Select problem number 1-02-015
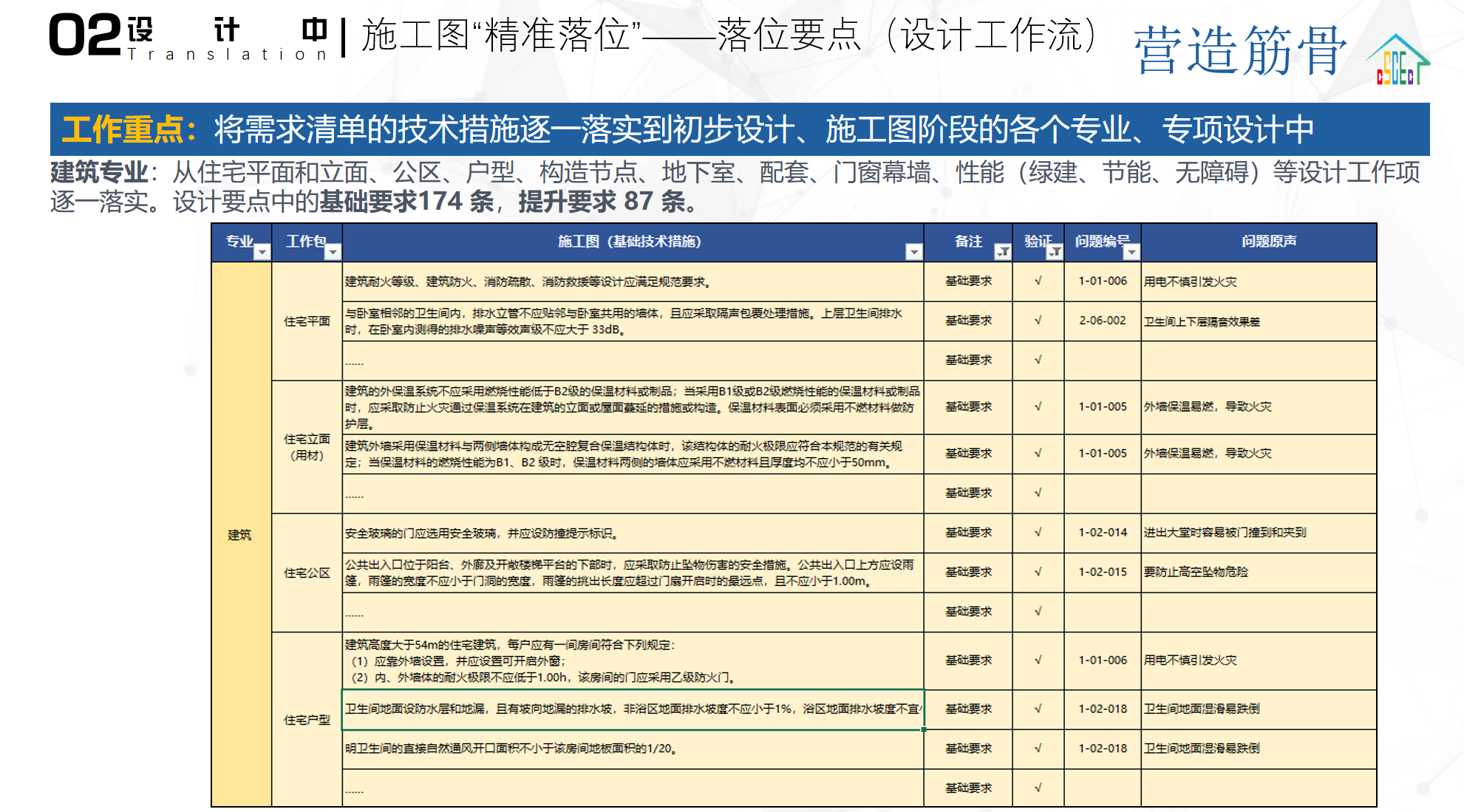This screenshot has height=812, width=1464. pyautogui.click(x=1103, y=572)
